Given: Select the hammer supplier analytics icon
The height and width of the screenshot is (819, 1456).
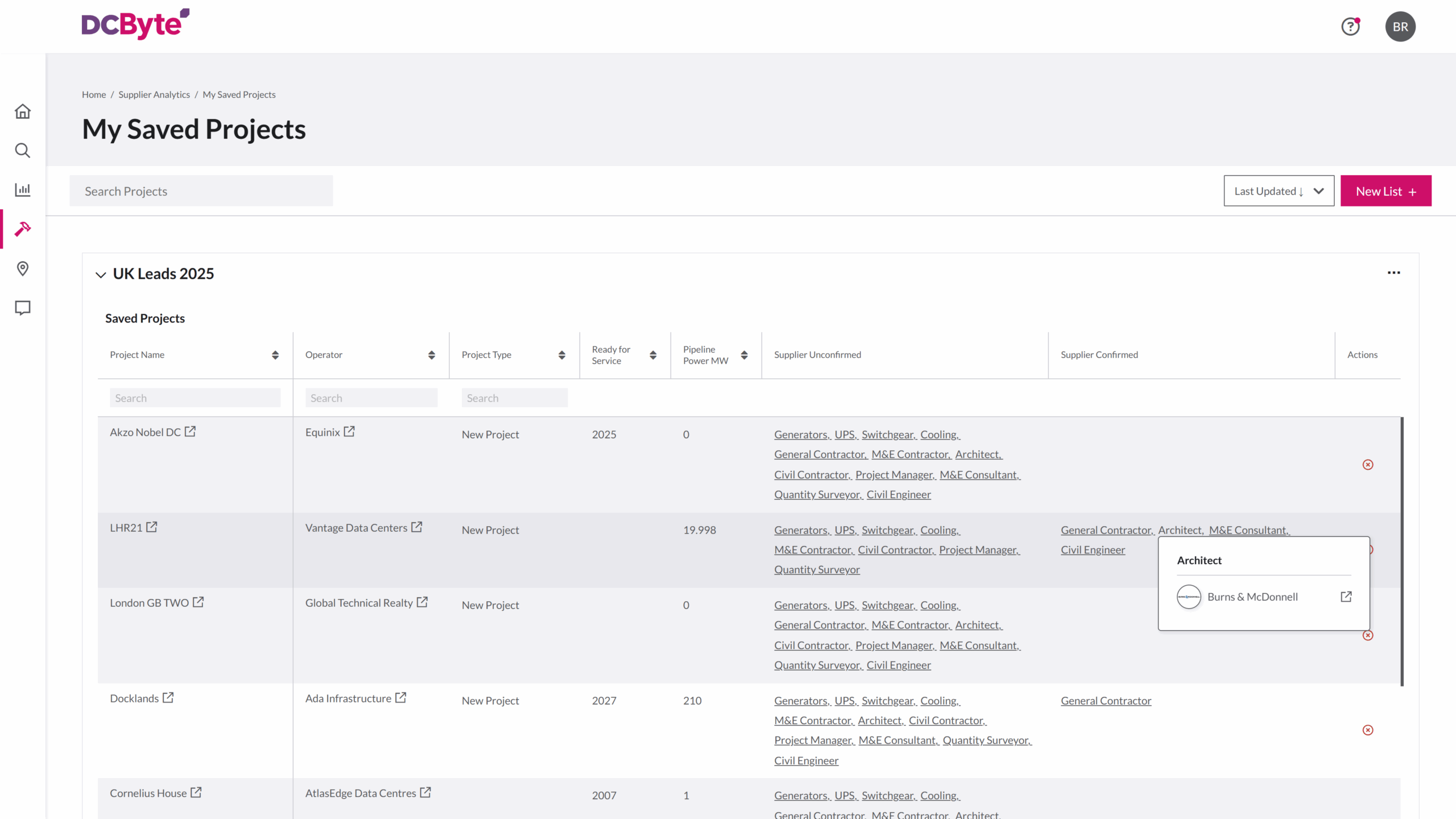Looking at the screenshot, I should tap(23, 229).
